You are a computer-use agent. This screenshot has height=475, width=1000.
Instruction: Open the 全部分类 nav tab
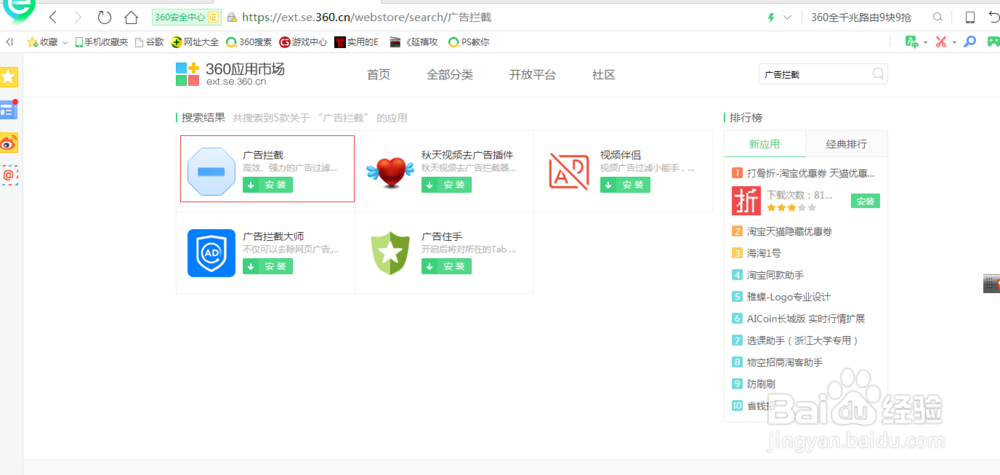pyautogui.click(x=450, y=75)
